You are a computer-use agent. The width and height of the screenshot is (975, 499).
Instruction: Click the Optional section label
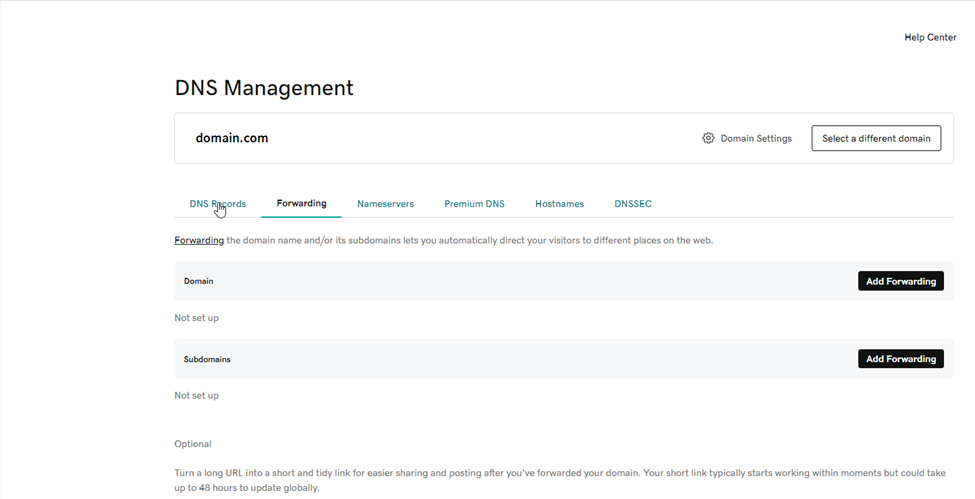tap(193, 444)
